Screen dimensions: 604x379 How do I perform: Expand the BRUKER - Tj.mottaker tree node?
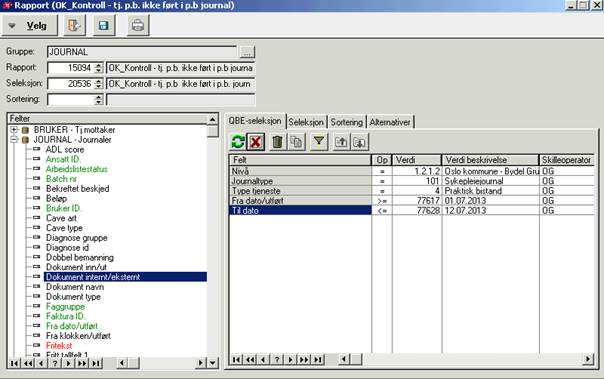tap(14, 130)
